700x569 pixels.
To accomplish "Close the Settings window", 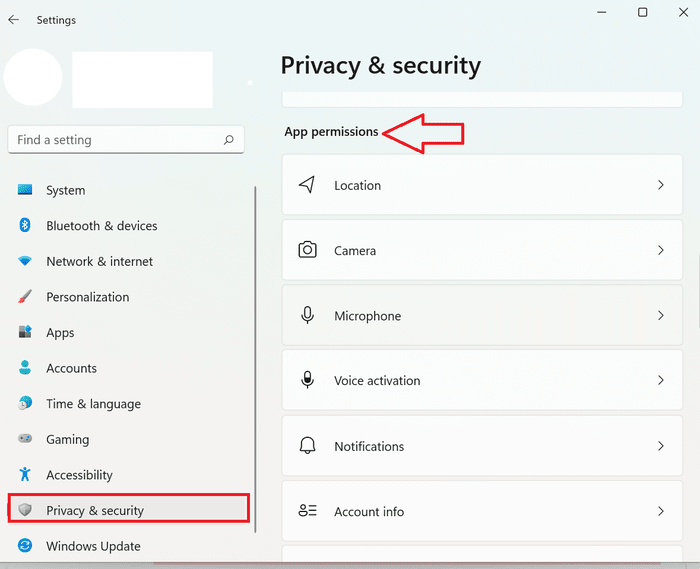I will tap(683, 12).
